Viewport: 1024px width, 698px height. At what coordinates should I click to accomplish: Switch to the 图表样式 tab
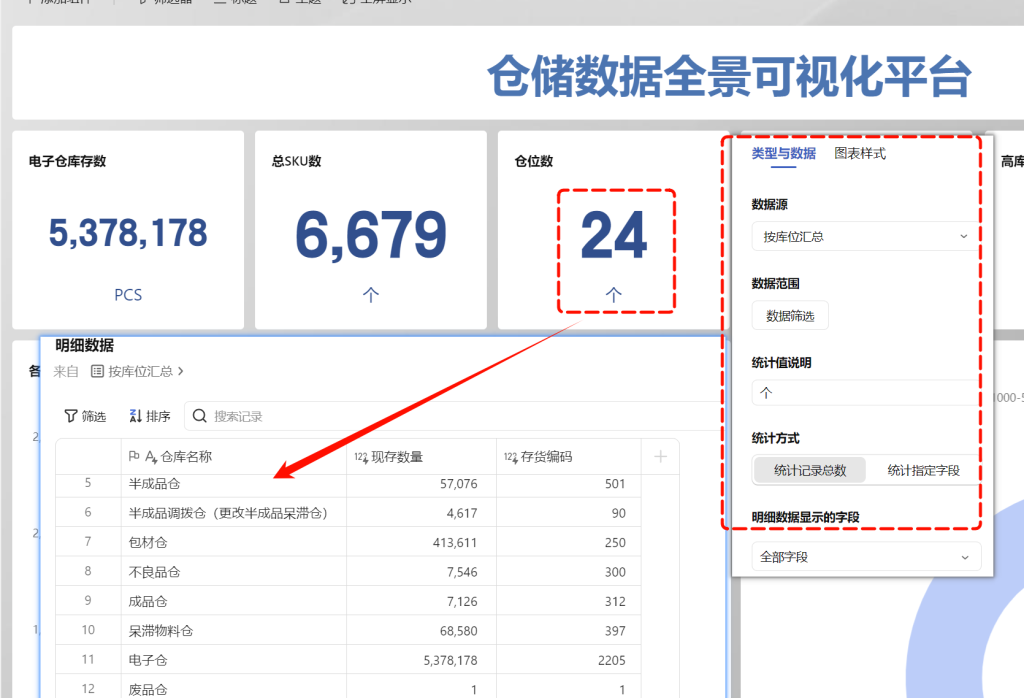point(860,153)
